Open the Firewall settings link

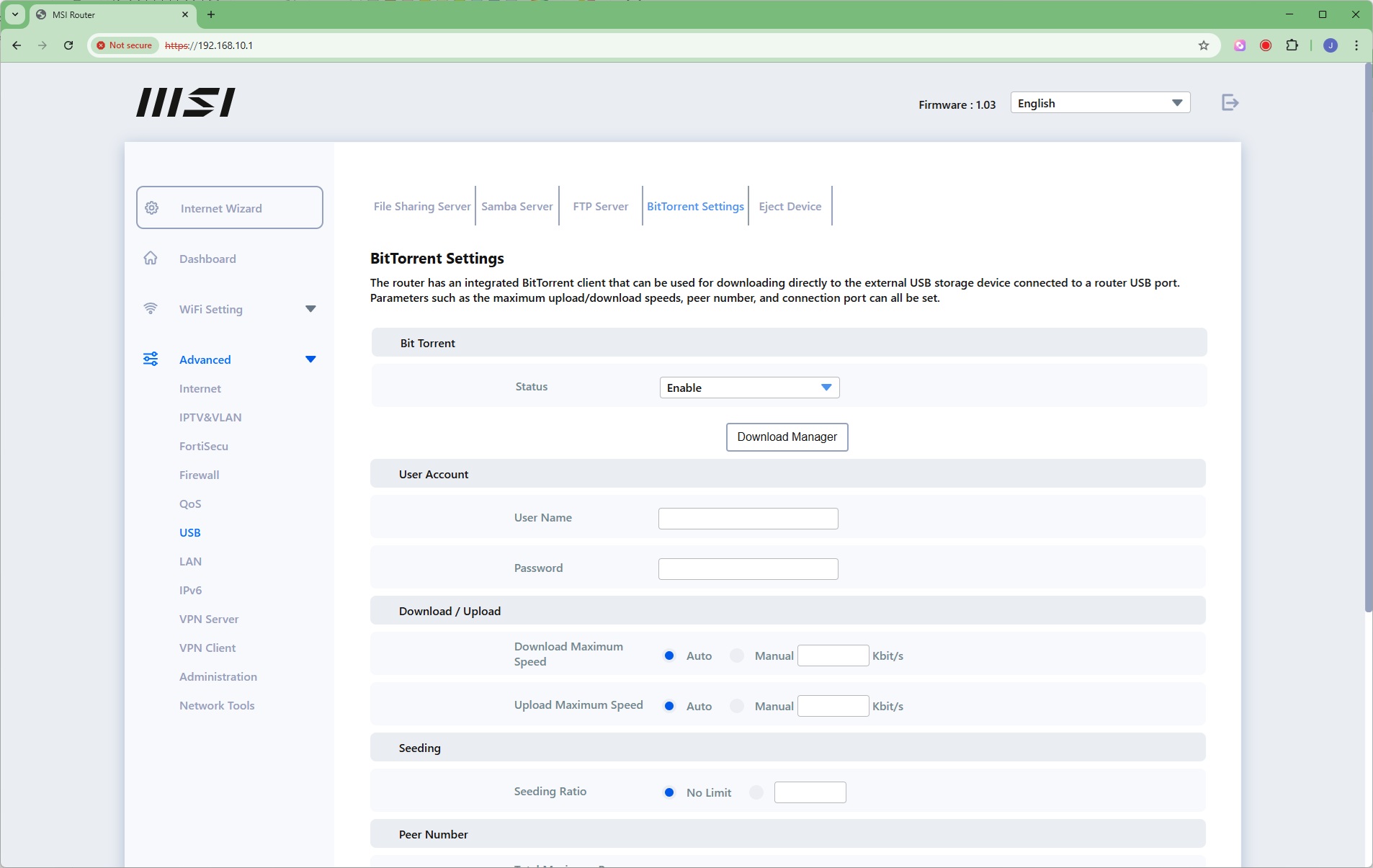199,475
